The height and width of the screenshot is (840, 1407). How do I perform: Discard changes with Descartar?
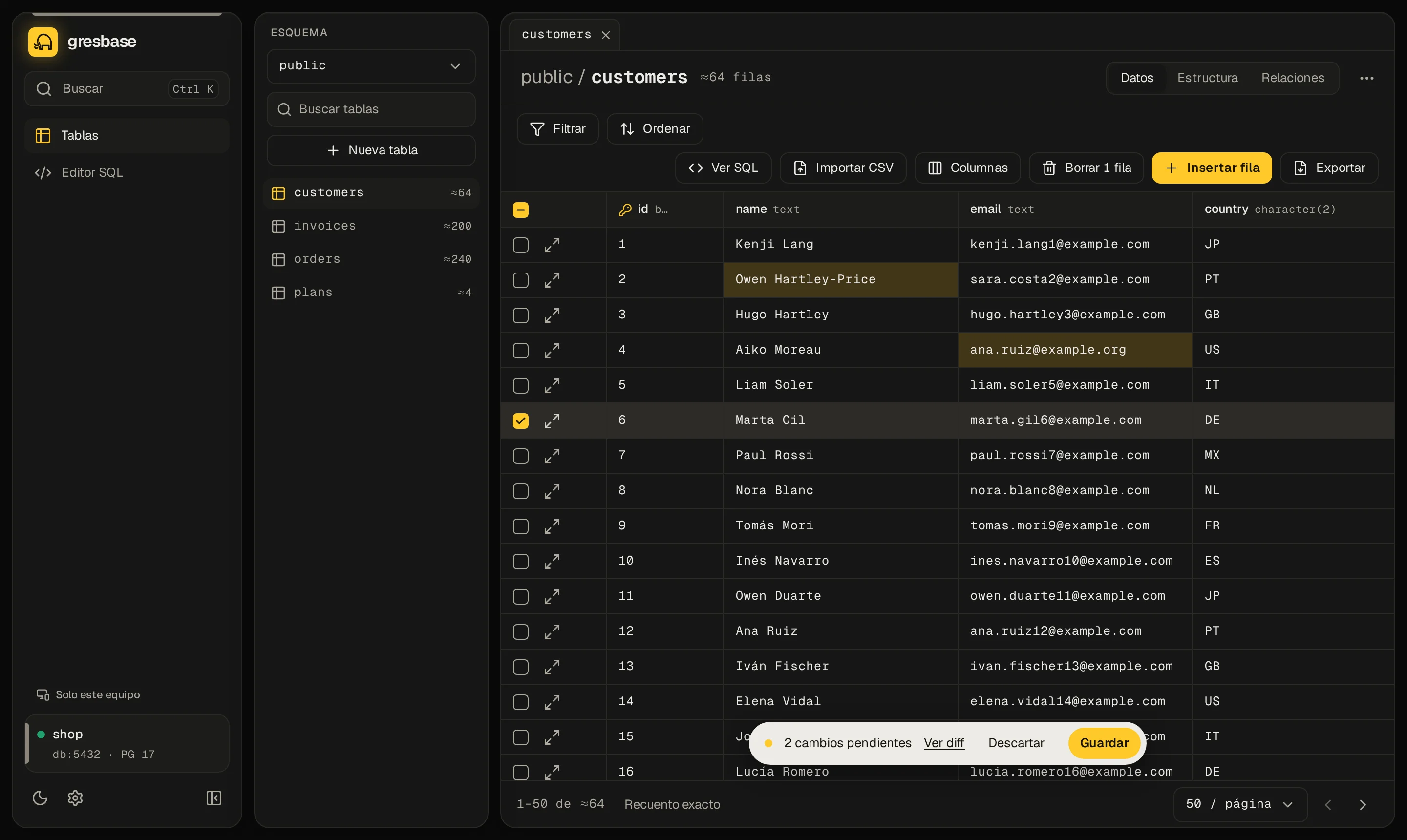click(1016, 743)
